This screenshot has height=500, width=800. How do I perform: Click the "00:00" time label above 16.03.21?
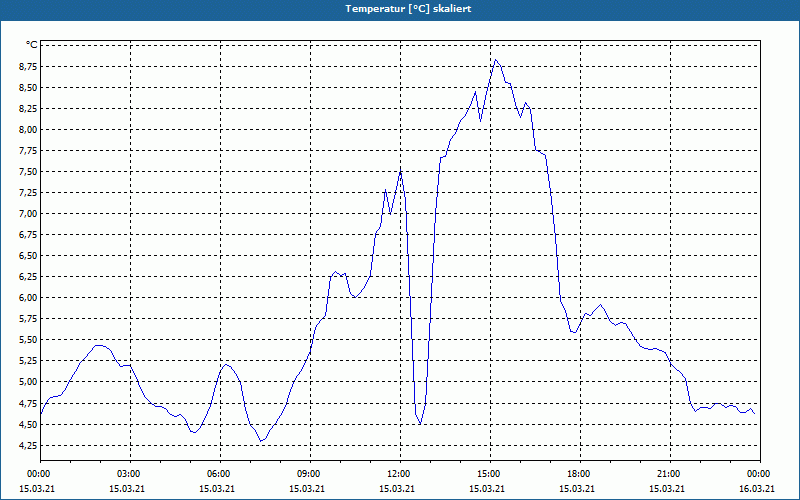(759, 474)
